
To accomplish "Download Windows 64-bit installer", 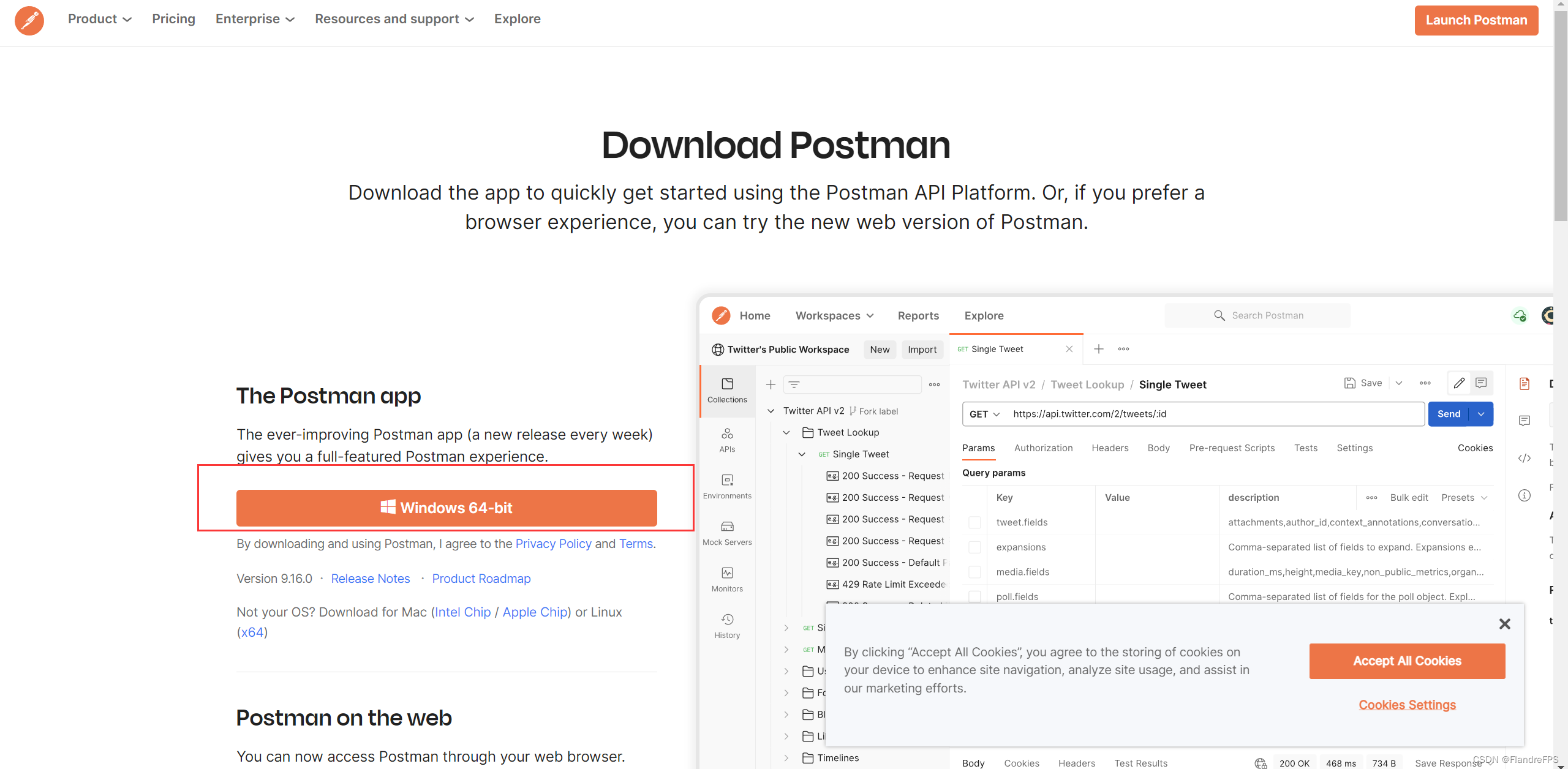I will point(447,508).
